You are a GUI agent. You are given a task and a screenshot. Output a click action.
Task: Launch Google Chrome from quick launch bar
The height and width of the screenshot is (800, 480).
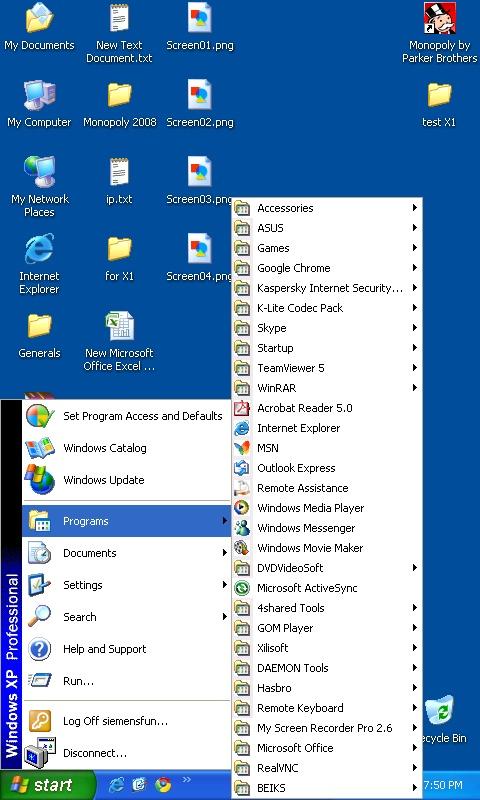[163, 784]
